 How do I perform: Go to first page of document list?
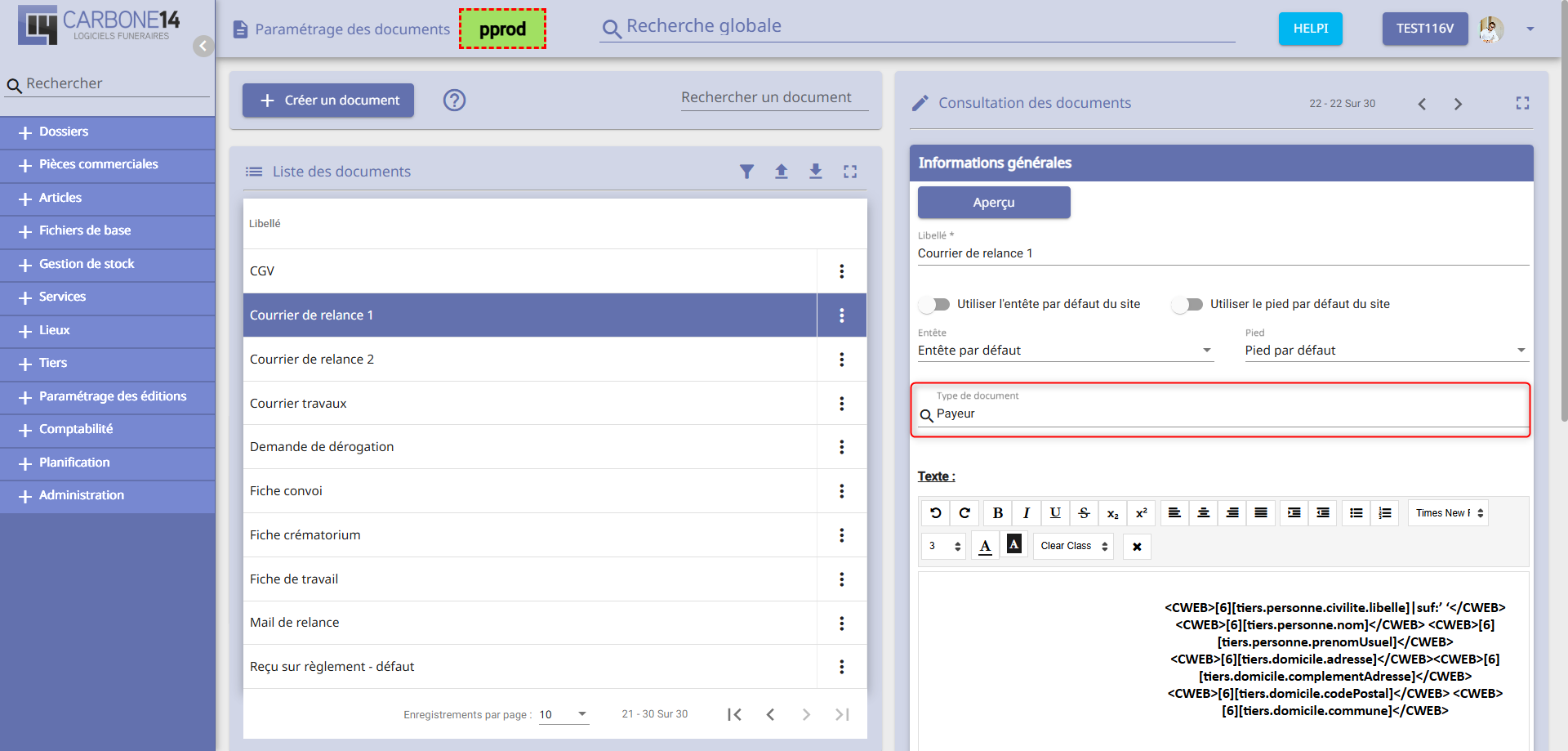point(734,715)
